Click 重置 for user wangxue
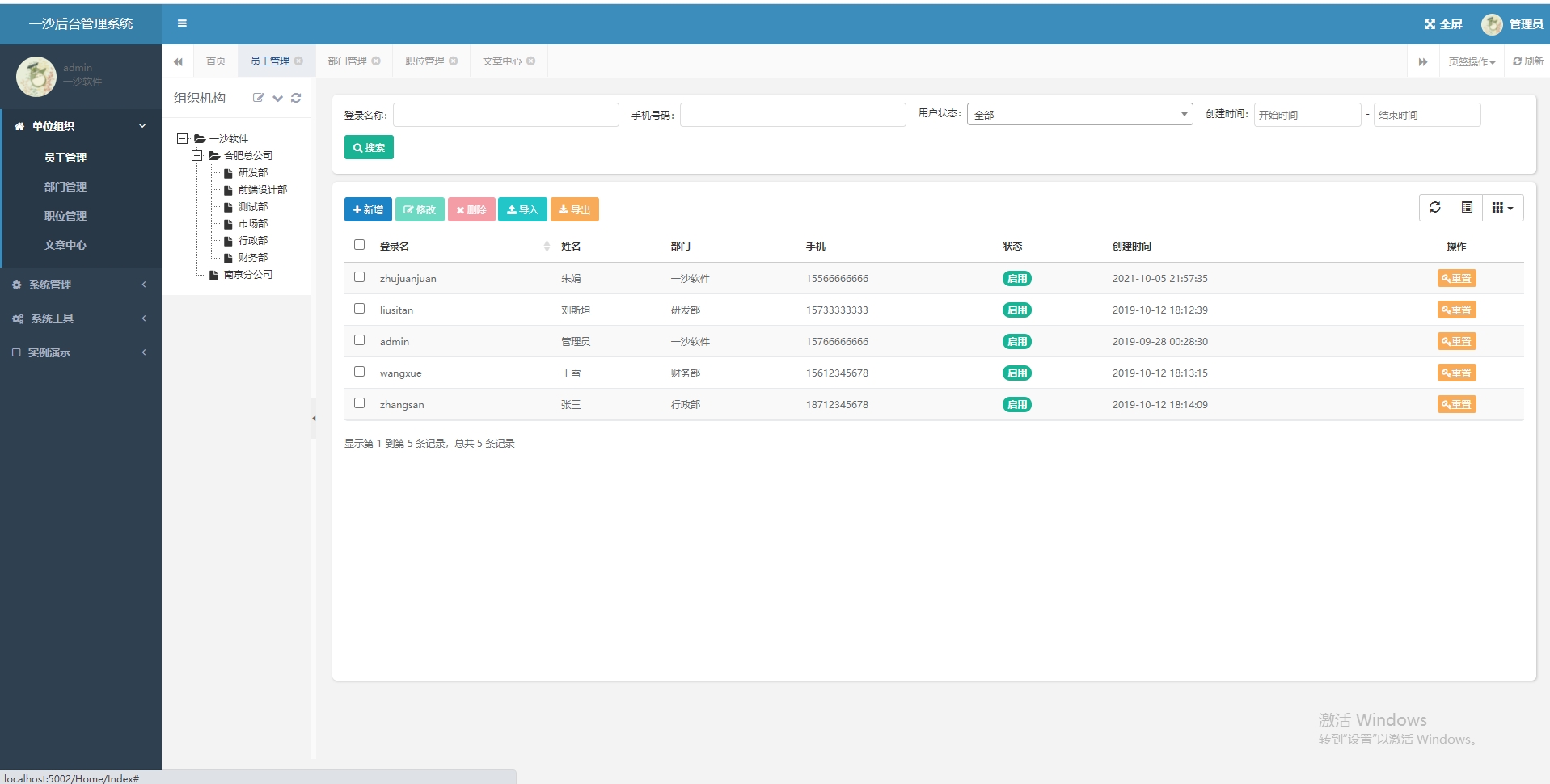Image resolution: width=1550 pixels, height=784 pixels. click(x=1456, y=373)
